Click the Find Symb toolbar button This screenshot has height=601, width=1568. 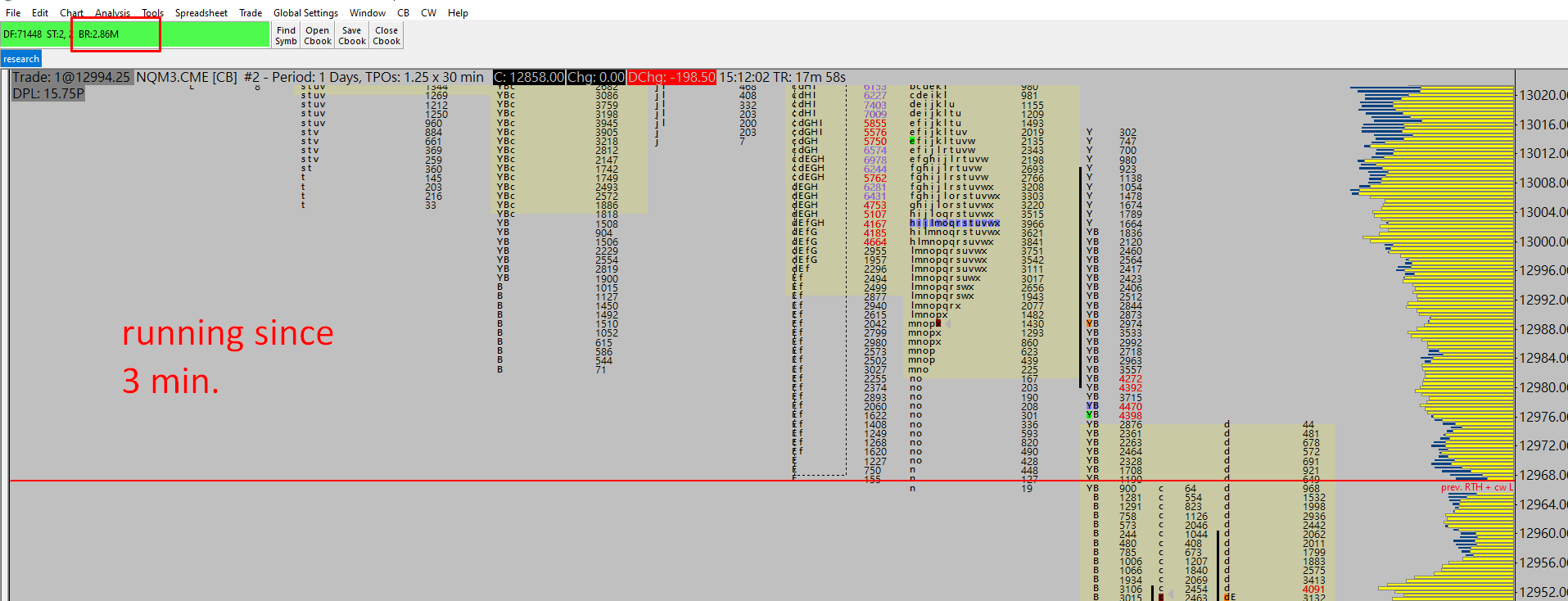[x=286, y=35]
